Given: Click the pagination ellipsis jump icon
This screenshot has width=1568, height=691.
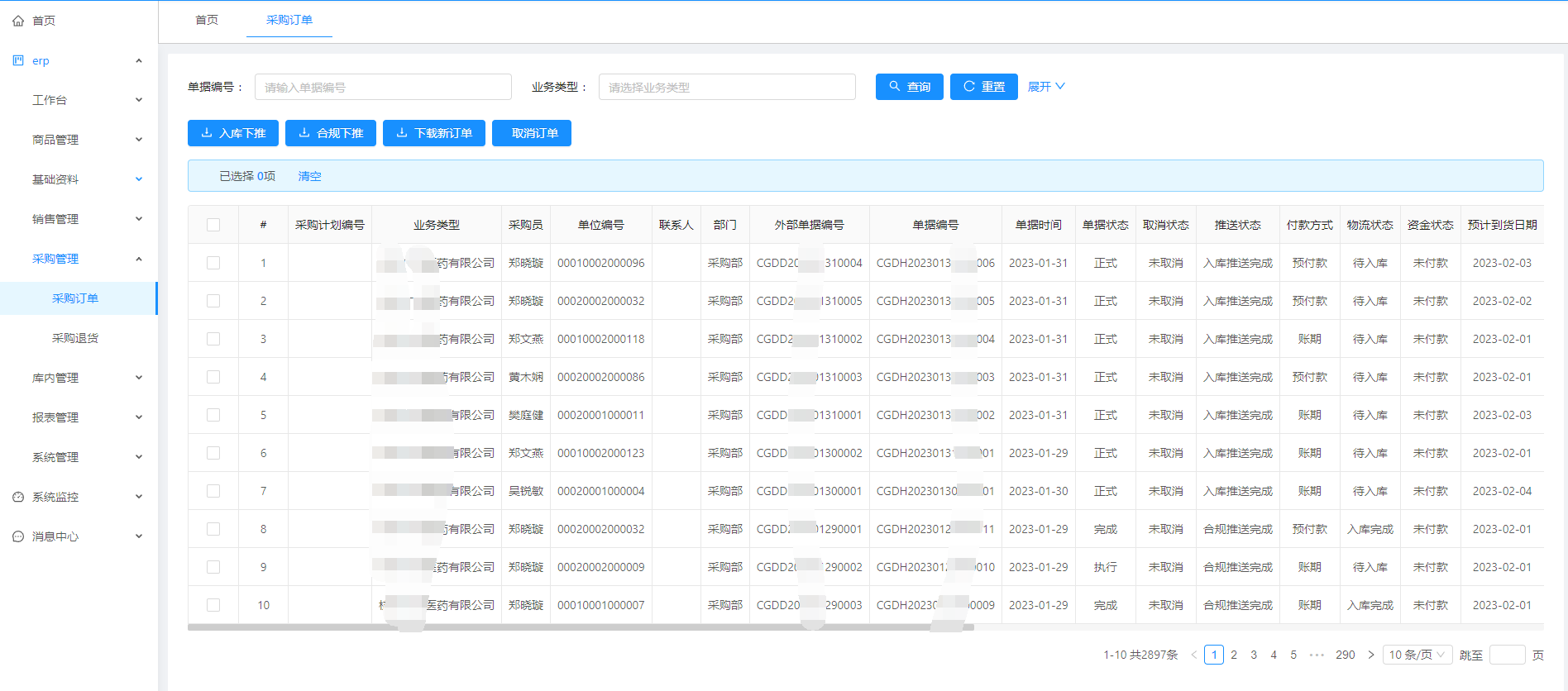Looking at the screenshot, I should coord(1317,655).
